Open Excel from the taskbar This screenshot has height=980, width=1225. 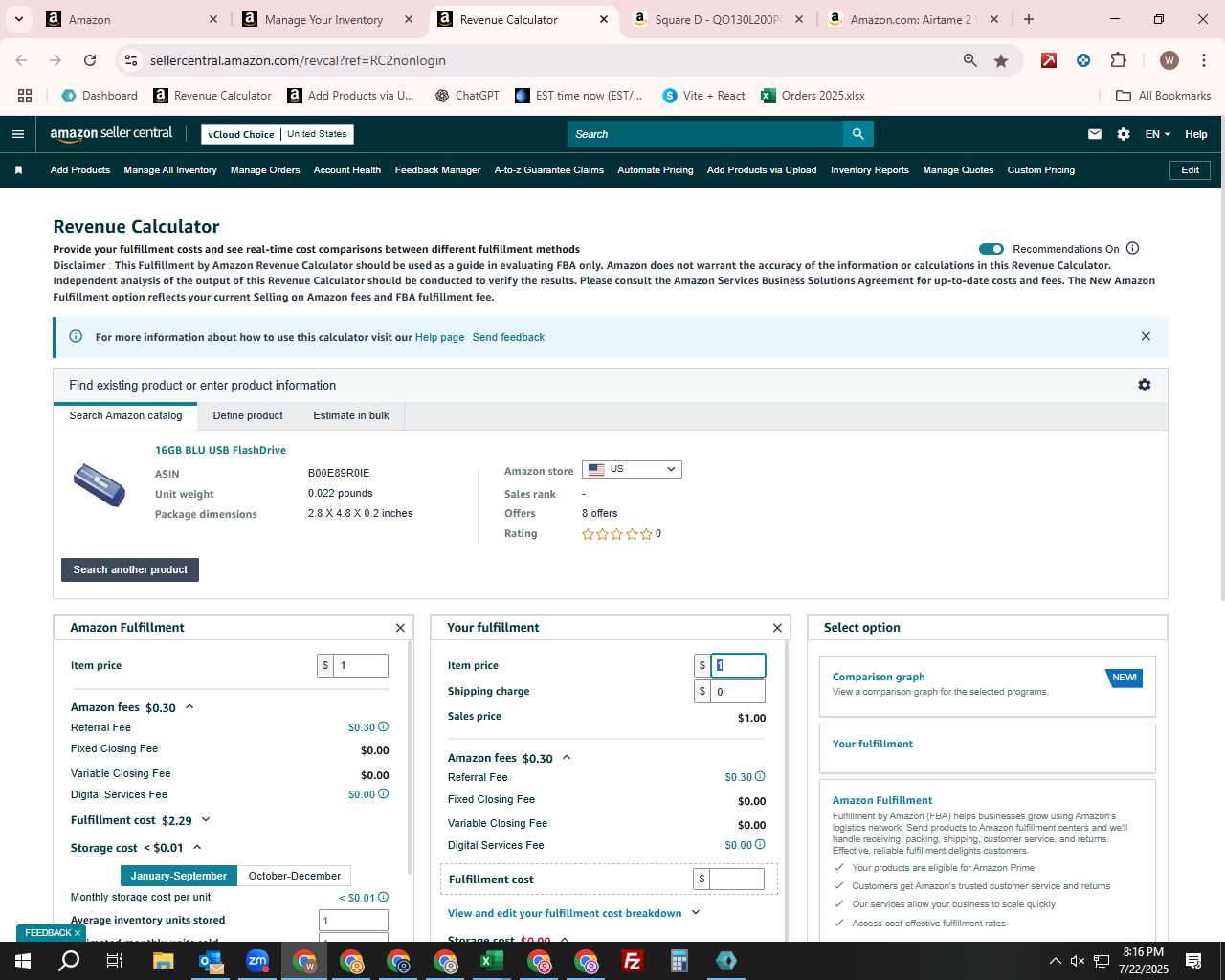[492, 961]
